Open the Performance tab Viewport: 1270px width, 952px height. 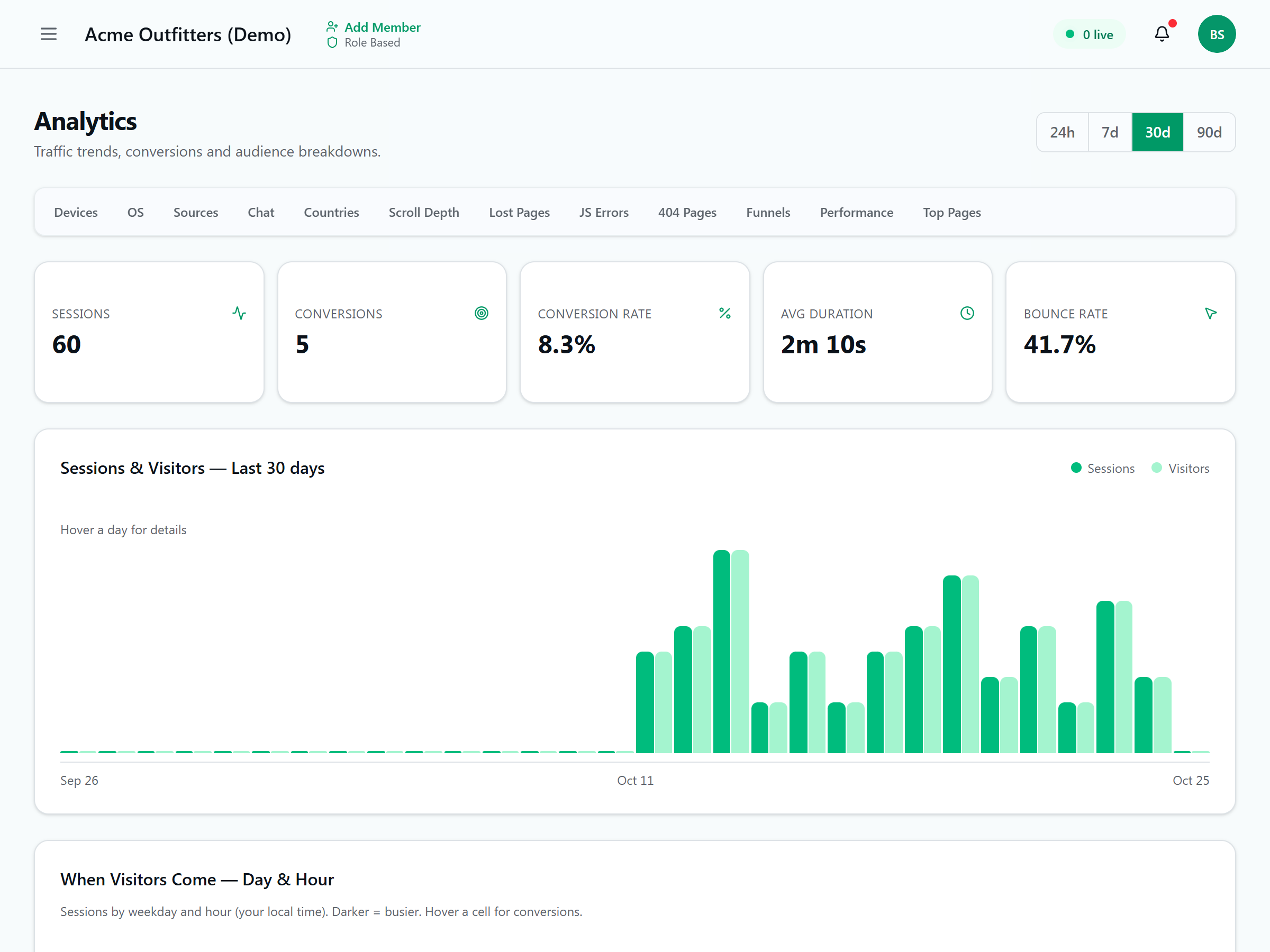tap(857, 212)
